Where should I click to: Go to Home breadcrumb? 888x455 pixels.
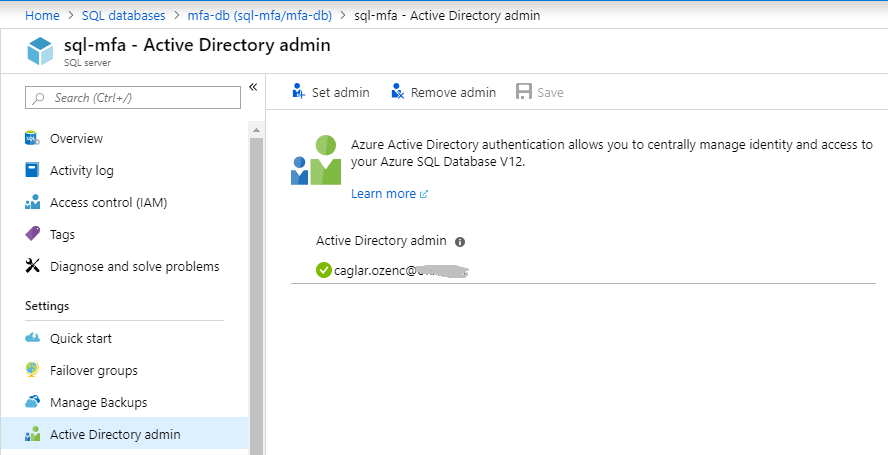[x=42, y=15]
